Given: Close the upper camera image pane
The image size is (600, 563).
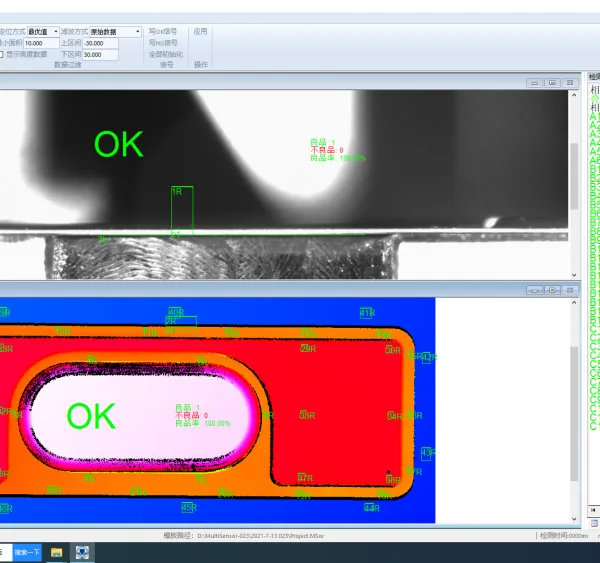Looking at the screenshot, I should pos(570,83).
